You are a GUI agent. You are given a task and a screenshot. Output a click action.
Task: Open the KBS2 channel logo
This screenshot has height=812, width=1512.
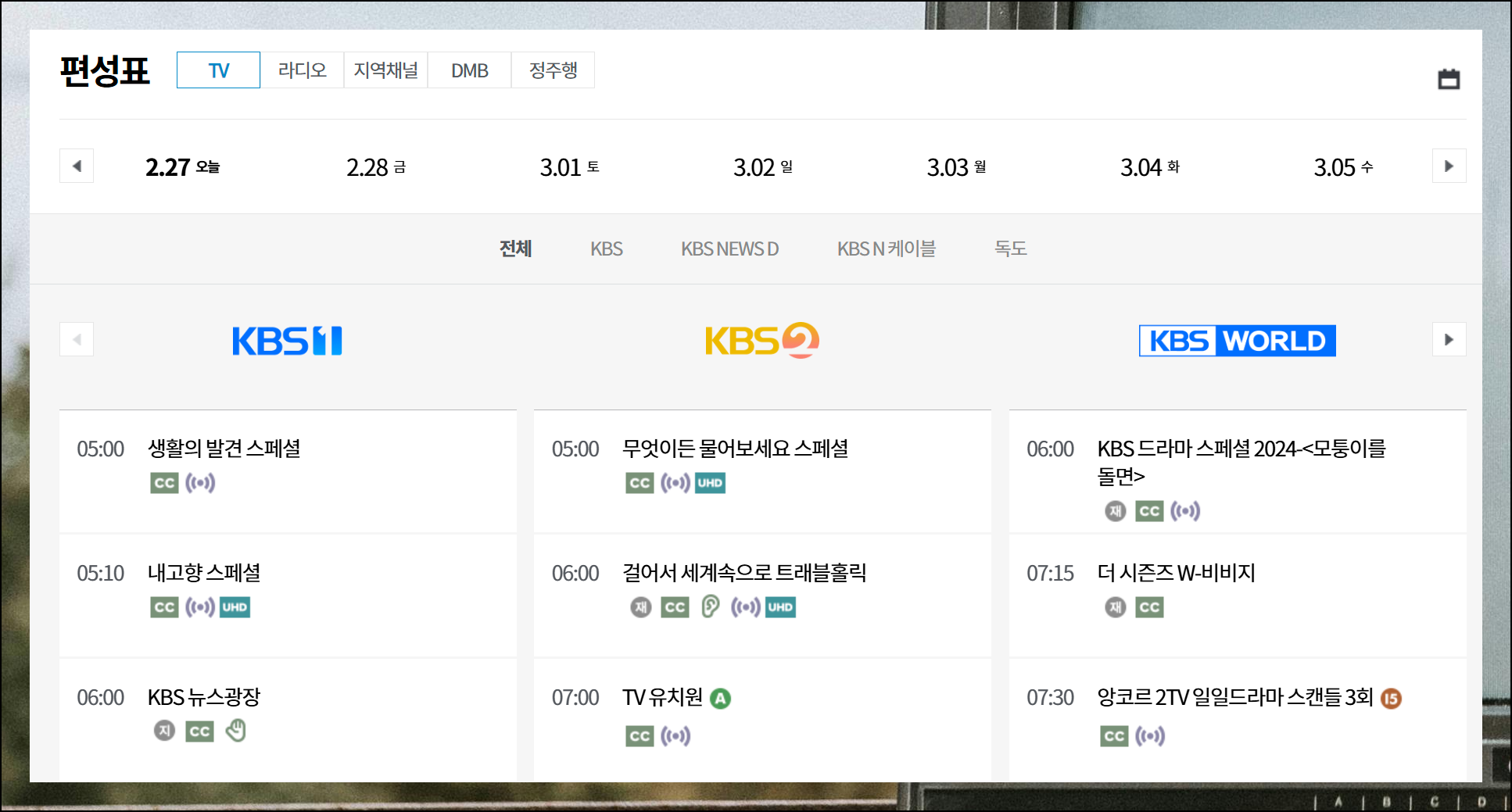click(762, 341)
